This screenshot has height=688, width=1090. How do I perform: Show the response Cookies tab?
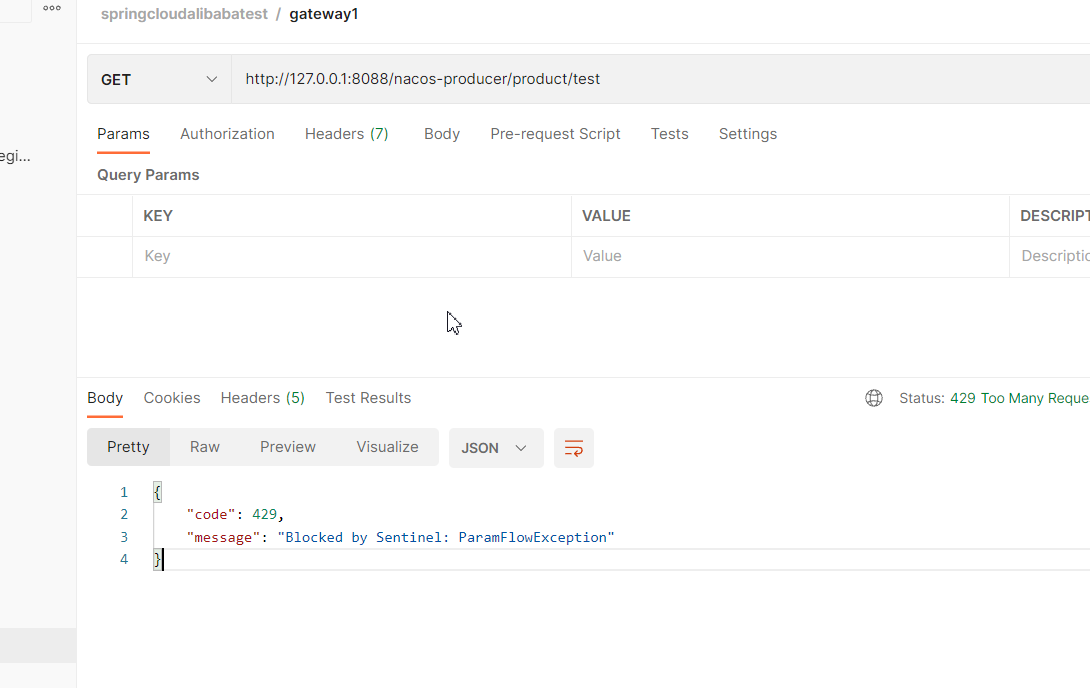[x=172, y=398]
